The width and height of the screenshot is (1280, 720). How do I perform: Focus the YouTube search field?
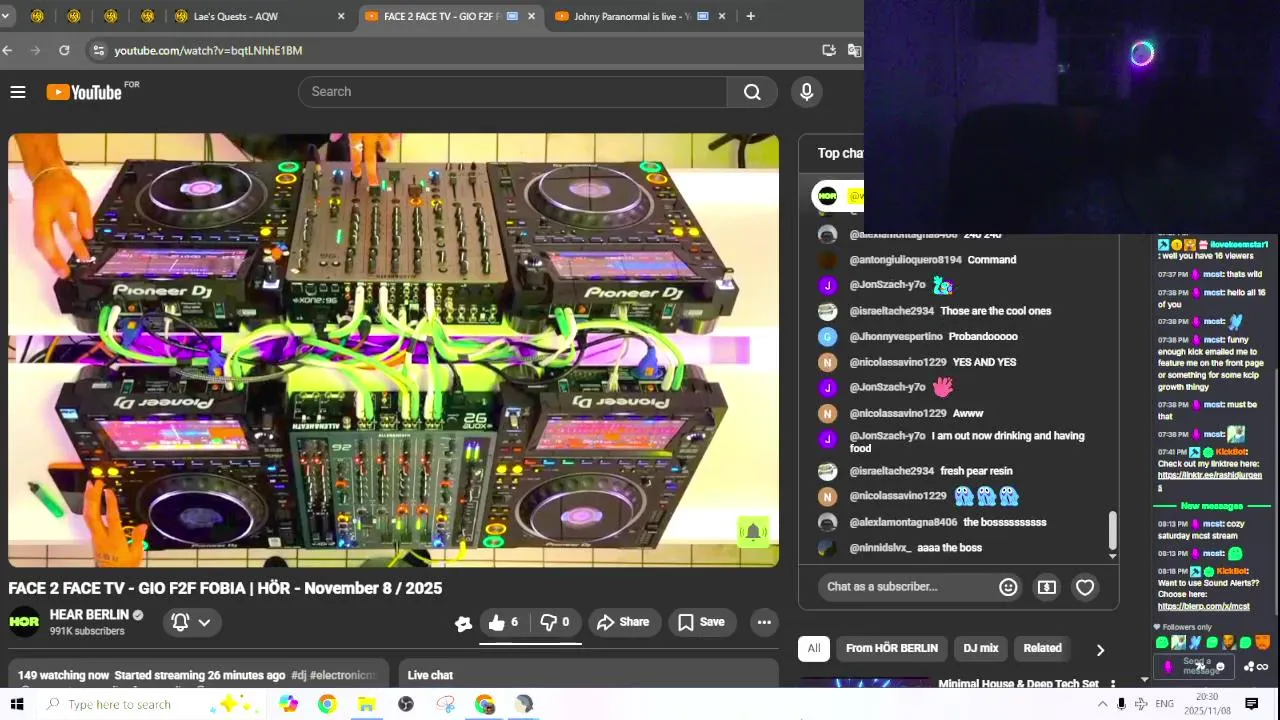pos(513,92)
